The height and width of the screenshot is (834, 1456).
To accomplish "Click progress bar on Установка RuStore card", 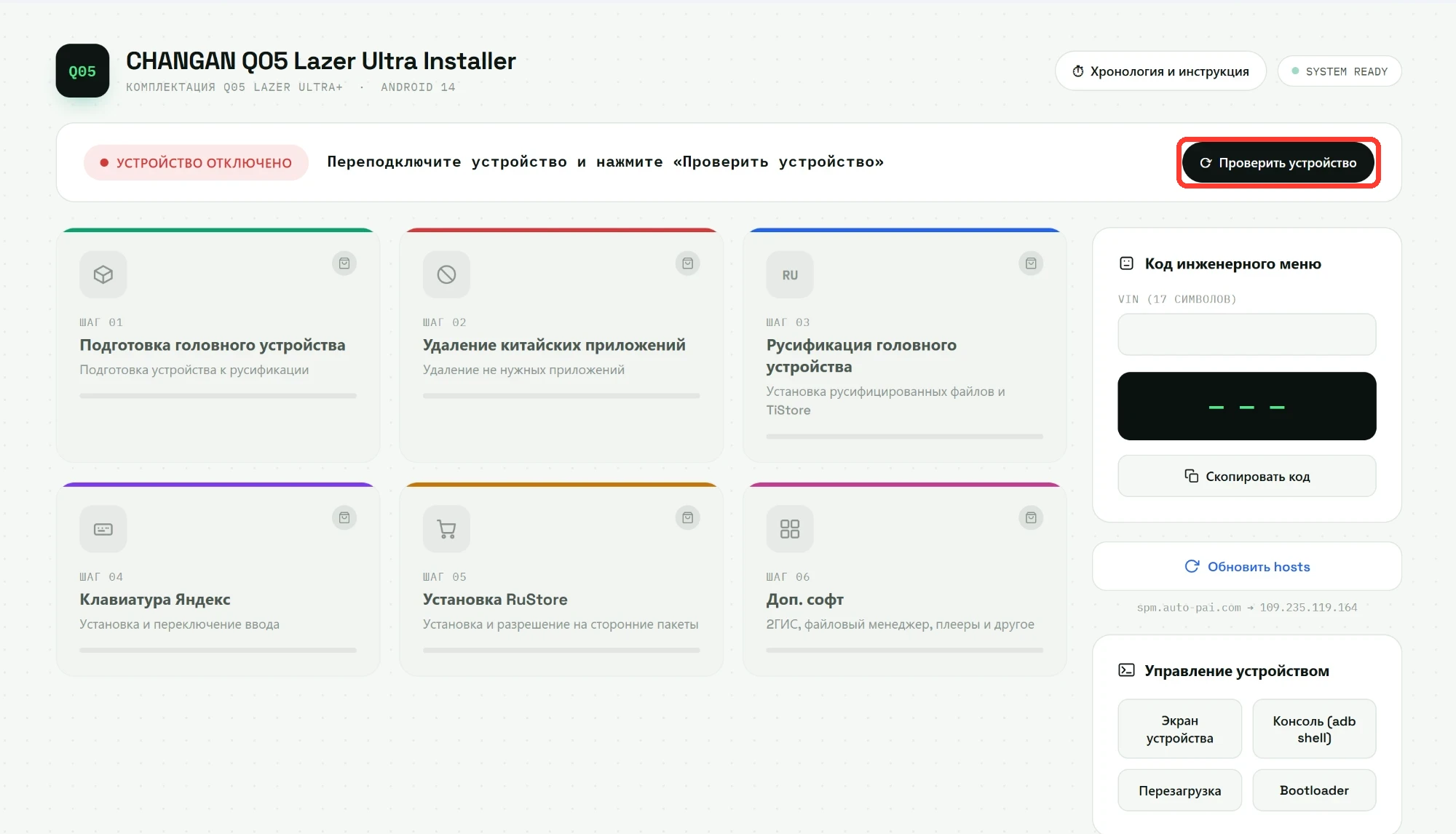I will (561, 650).
